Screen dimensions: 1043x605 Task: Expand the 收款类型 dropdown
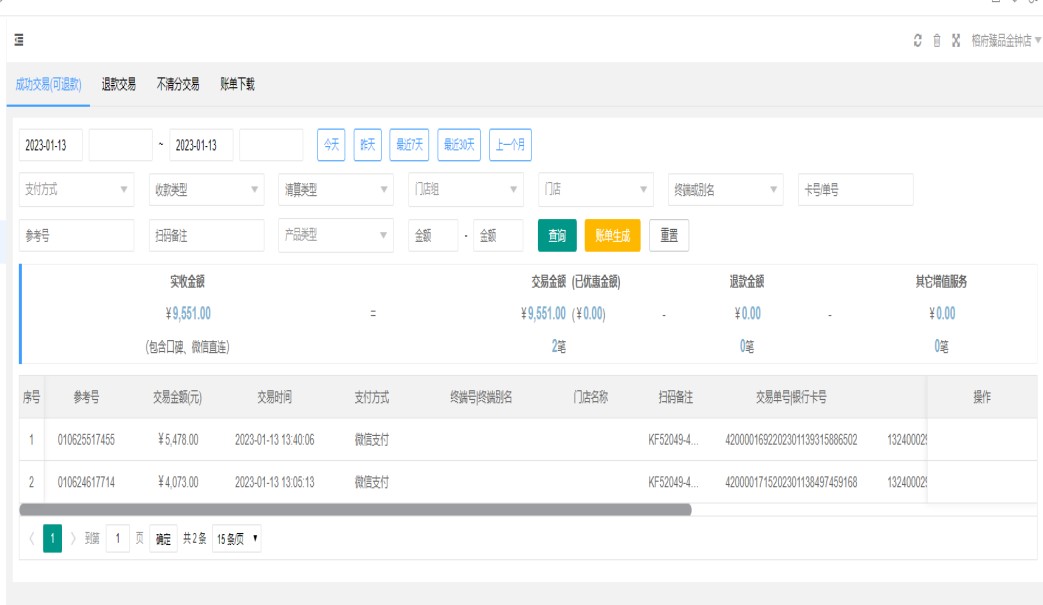pos(206,189)
